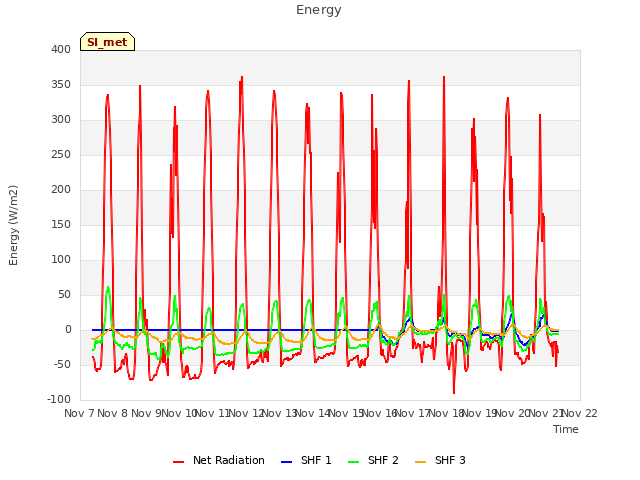Click the Nov 14 x-axis label
This screenshot has width=640, height=480.
coord(313,413)
